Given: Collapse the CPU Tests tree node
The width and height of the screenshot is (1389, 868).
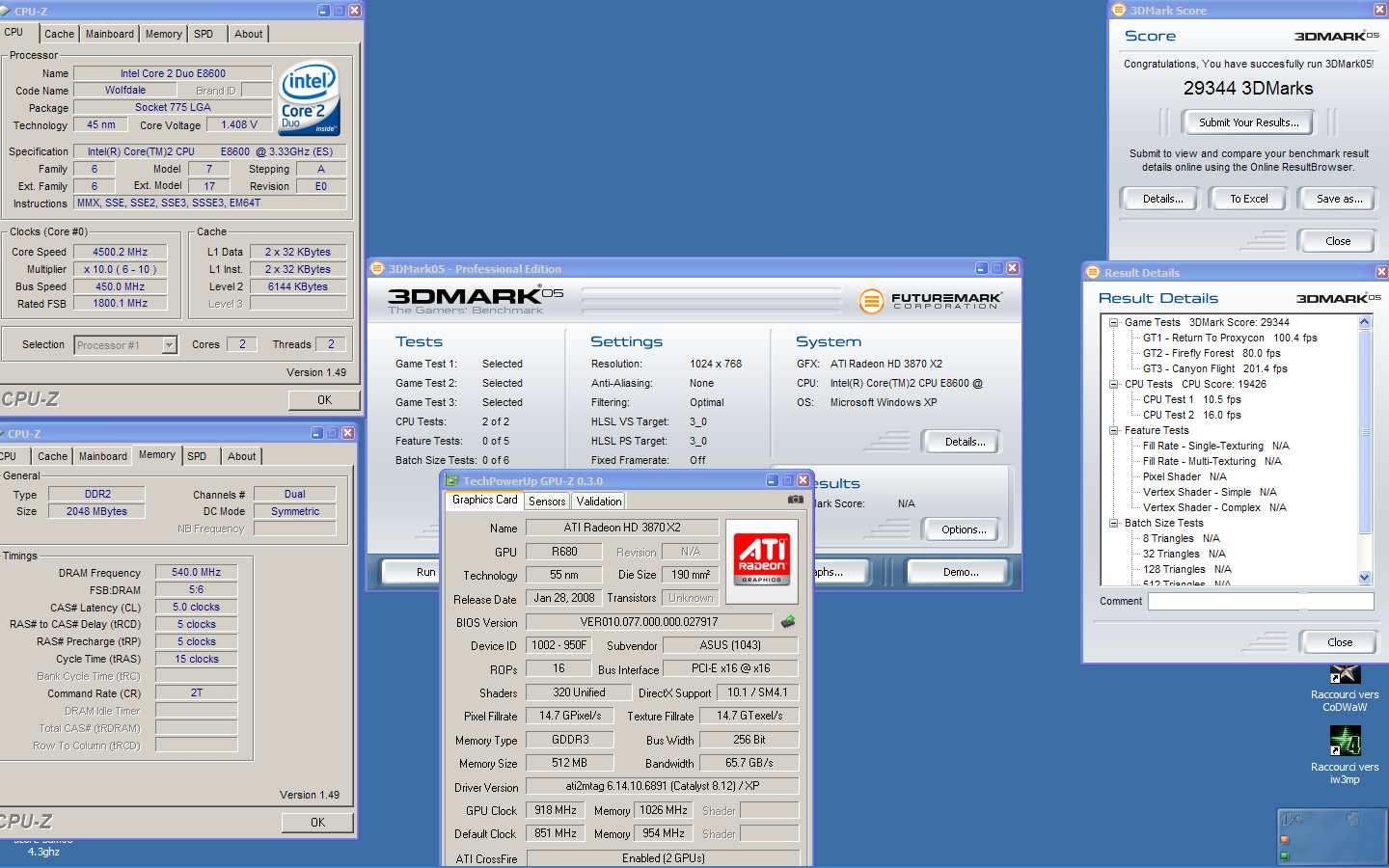Looking at the screenshot, I should pyautogui.click(x=1113, y=384).
